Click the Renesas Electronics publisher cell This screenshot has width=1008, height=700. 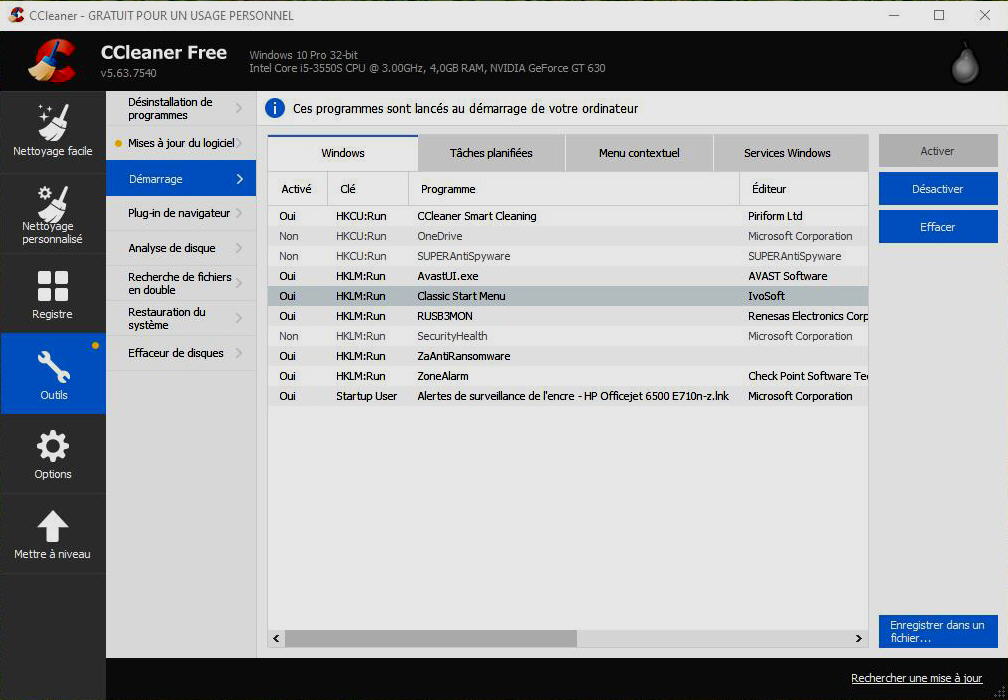coord(807,316)
